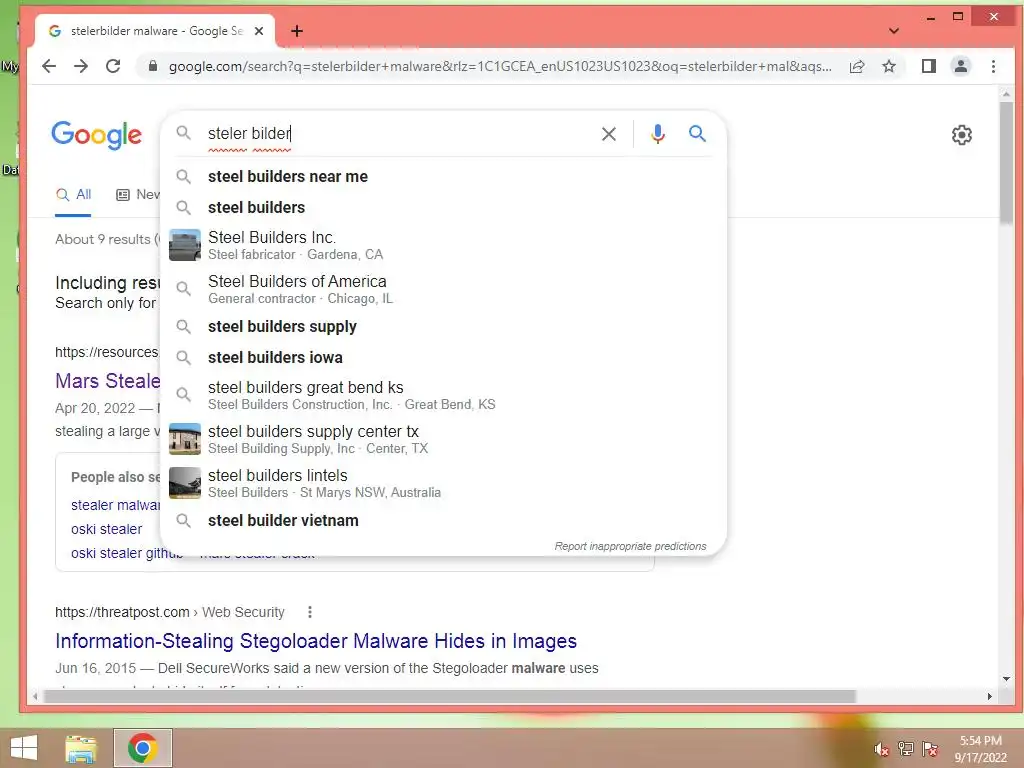The image size is (1024, 768).
Task: Click the site lock icon
Action: tap(153, 66)
